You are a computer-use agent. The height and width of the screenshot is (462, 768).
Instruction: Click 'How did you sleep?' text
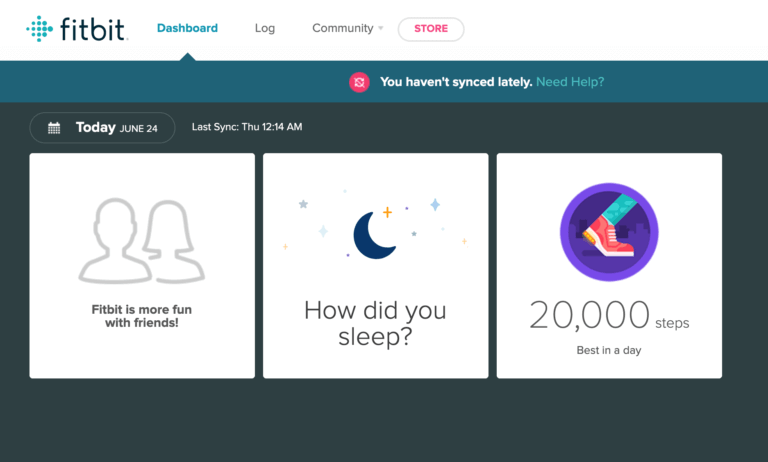point(375,323)
